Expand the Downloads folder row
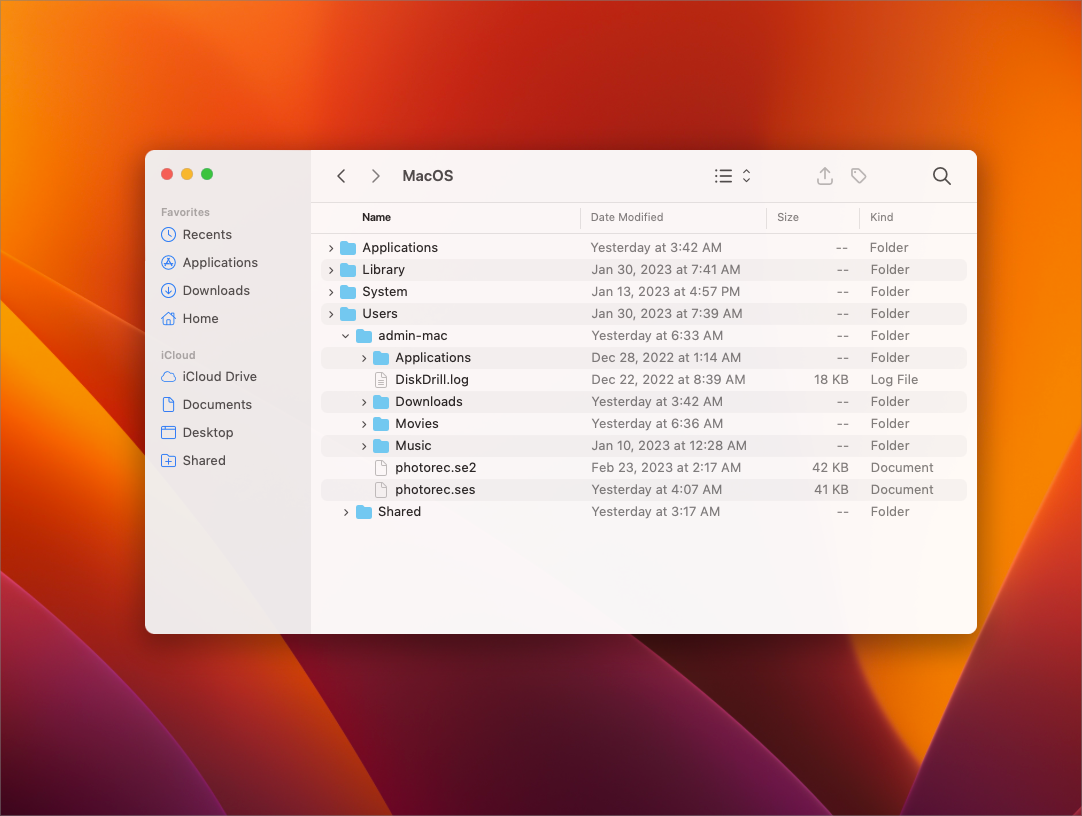This screenshot has width=1082, height=816. tap(364, 402)
